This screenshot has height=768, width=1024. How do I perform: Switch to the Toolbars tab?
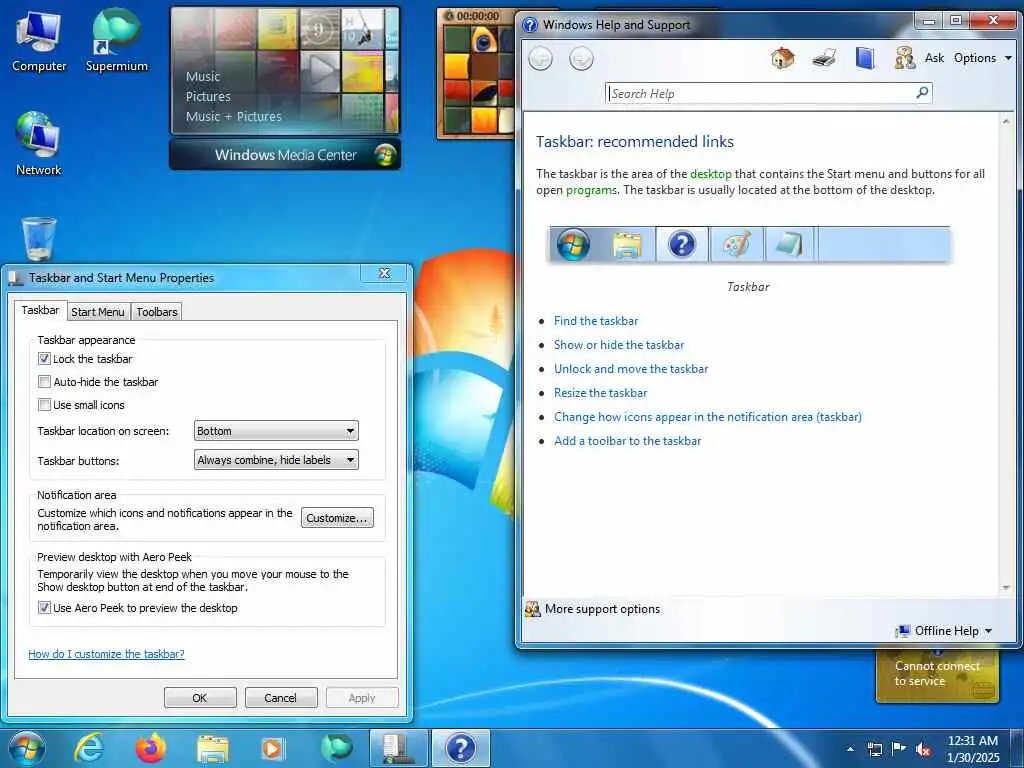tap(157, 312)
